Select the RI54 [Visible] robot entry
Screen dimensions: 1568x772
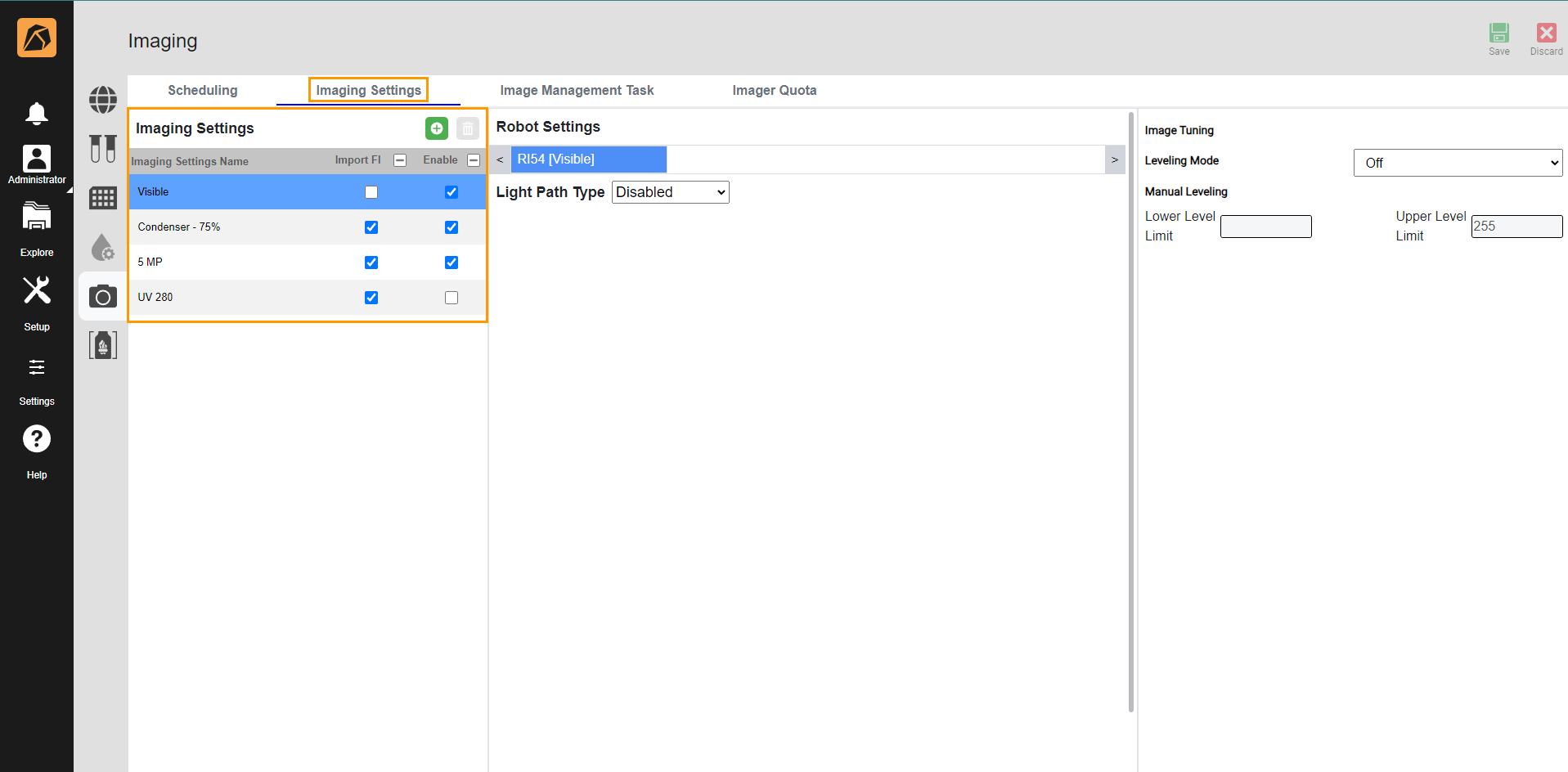coord(588,159)
